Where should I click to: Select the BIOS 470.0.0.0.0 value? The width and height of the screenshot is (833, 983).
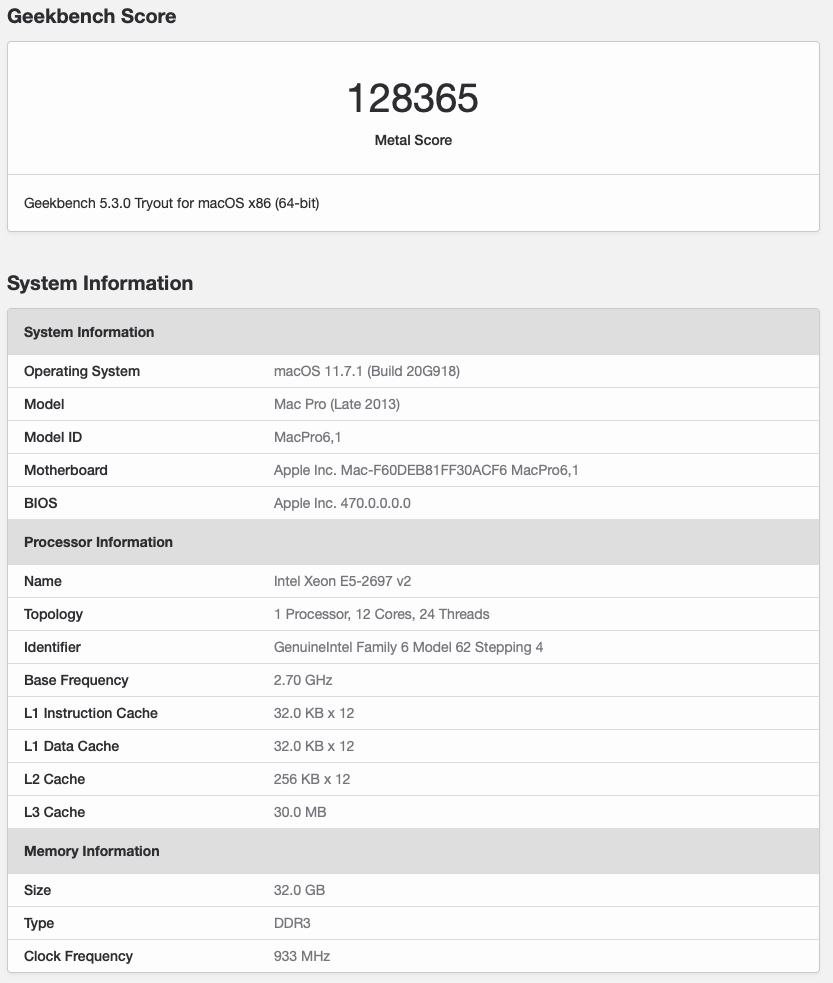(342, 503)
